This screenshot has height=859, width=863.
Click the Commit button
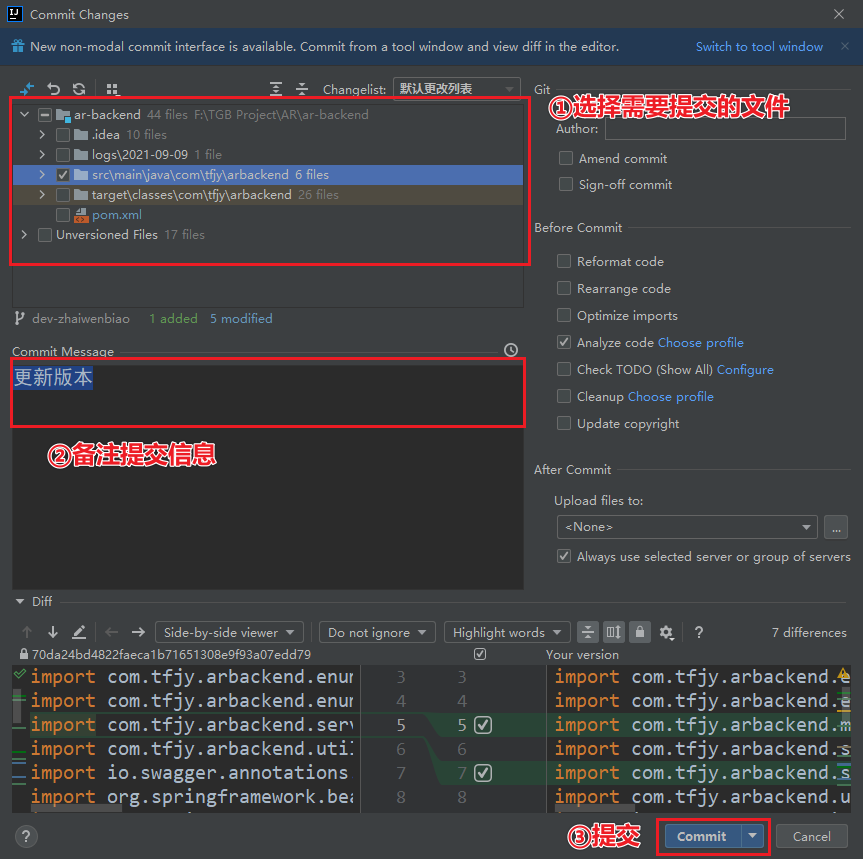point(702,836)
